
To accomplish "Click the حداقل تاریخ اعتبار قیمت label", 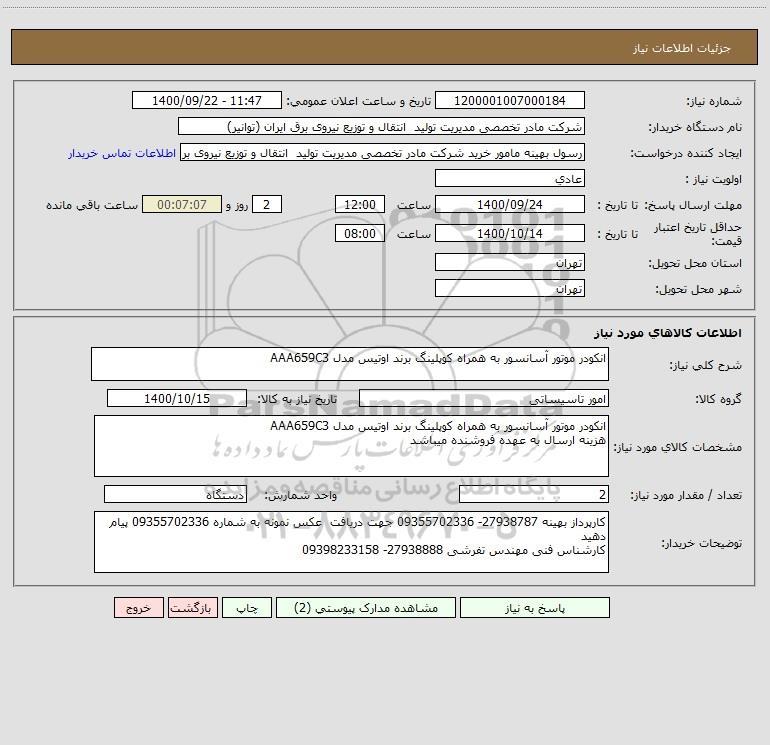I will click(x=698, y=234).
